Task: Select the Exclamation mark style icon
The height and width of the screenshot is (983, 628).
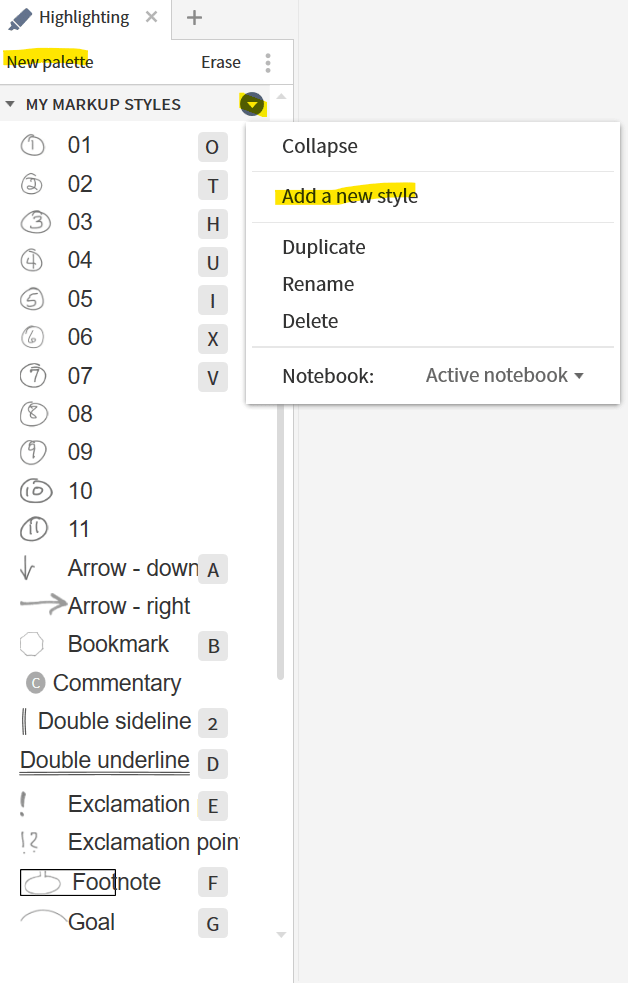Action: tap(23, 804)
